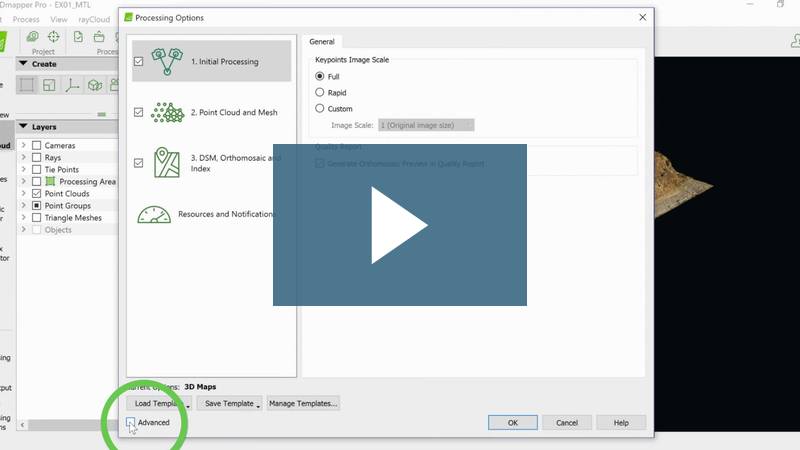Close the Processing Options dialog
Viewport: 800px width, 450px height.
[x=642, y=17]
